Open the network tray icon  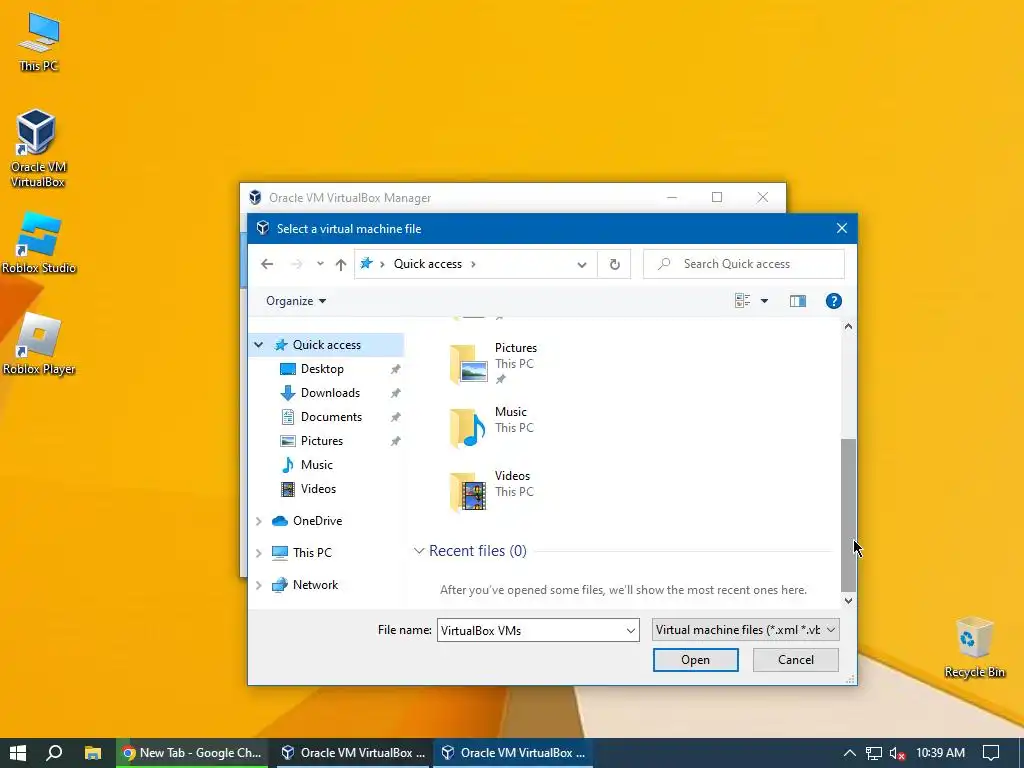873,753
